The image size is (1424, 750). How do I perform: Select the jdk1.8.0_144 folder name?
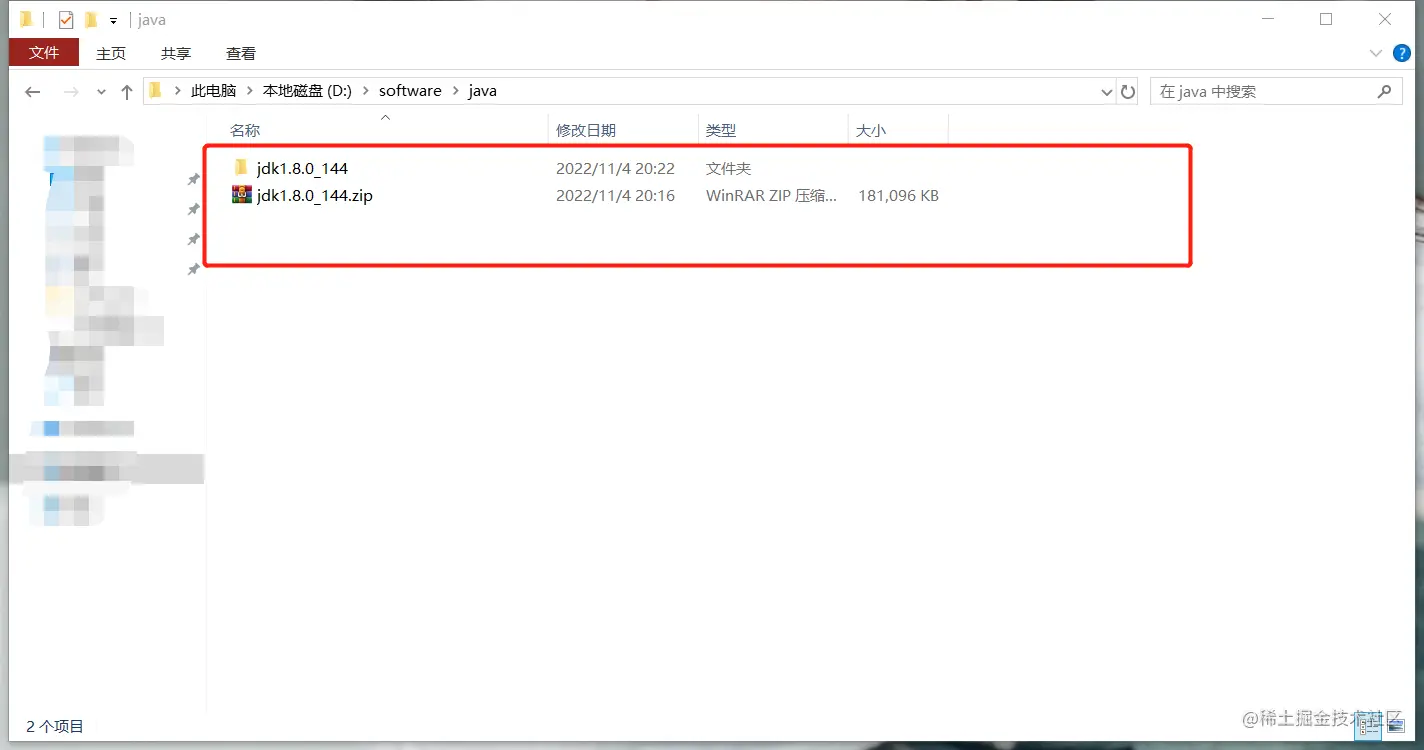(302, 168)
